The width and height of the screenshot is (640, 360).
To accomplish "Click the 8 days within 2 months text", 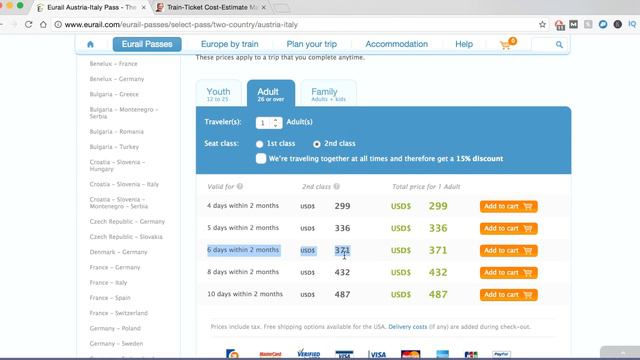I will tap(243, 272).
